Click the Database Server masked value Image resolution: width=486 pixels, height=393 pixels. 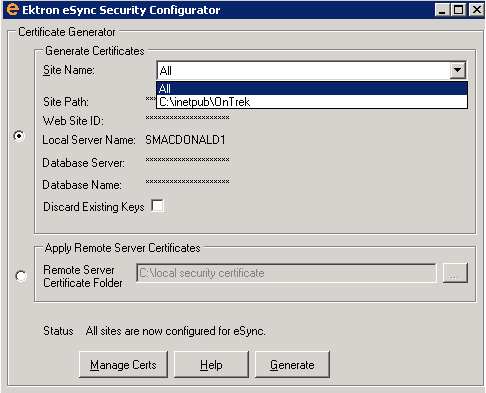[187, 160]
